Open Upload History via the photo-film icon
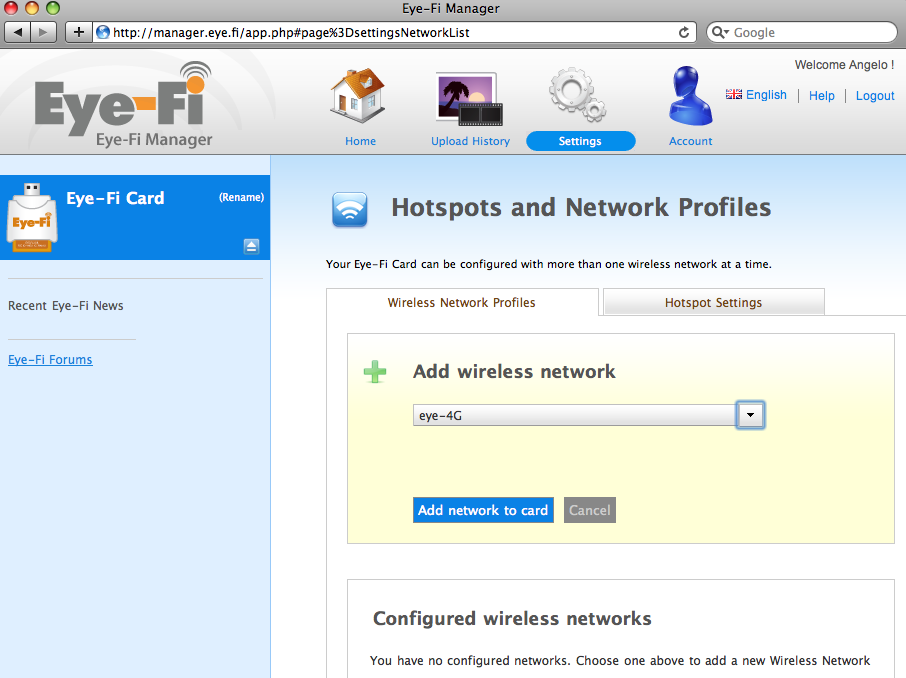906x678 pixels. pos(469,99)
